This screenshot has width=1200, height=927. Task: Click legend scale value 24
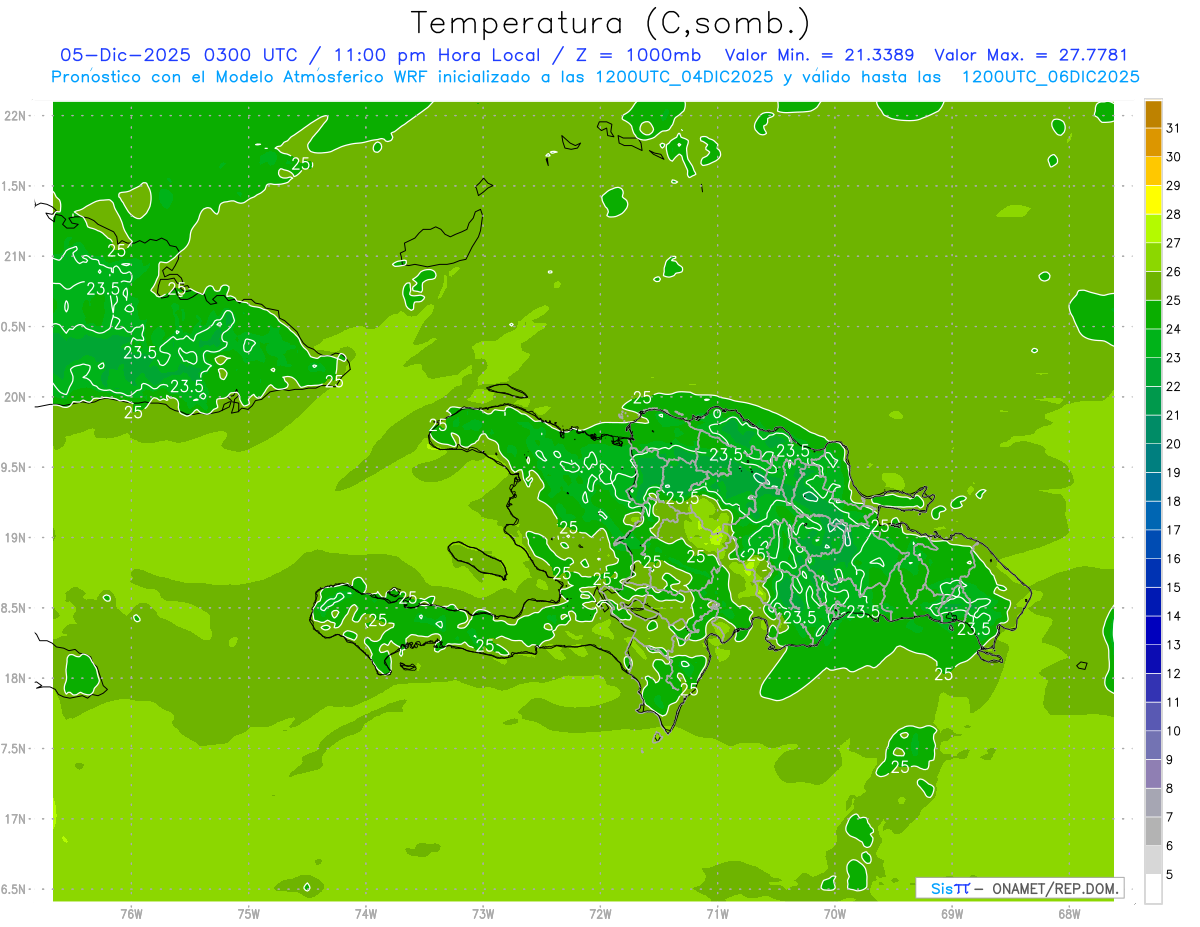(1173, 329)
